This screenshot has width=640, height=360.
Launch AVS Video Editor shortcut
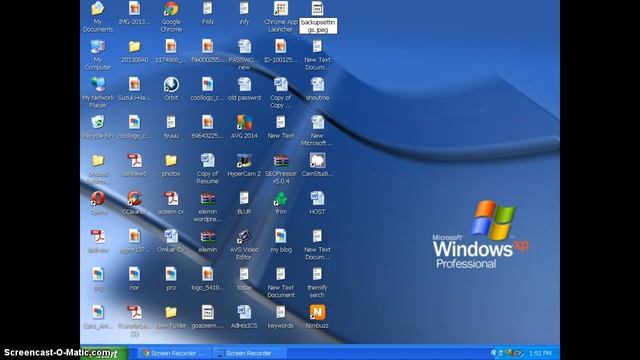244,236
